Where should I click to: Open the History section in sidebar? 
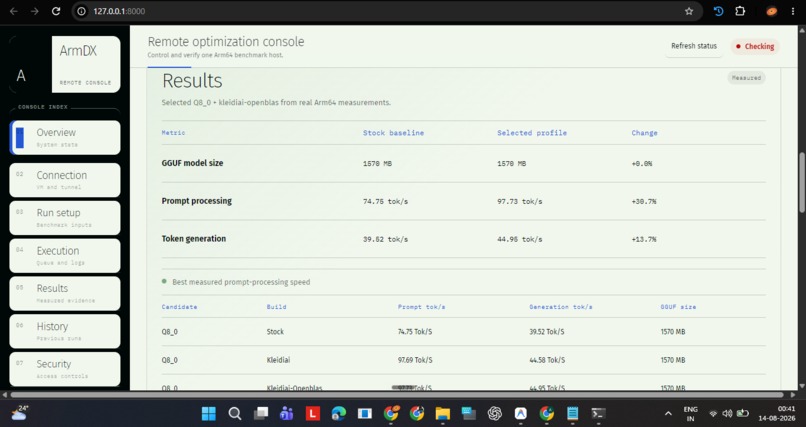pos(65,331)
